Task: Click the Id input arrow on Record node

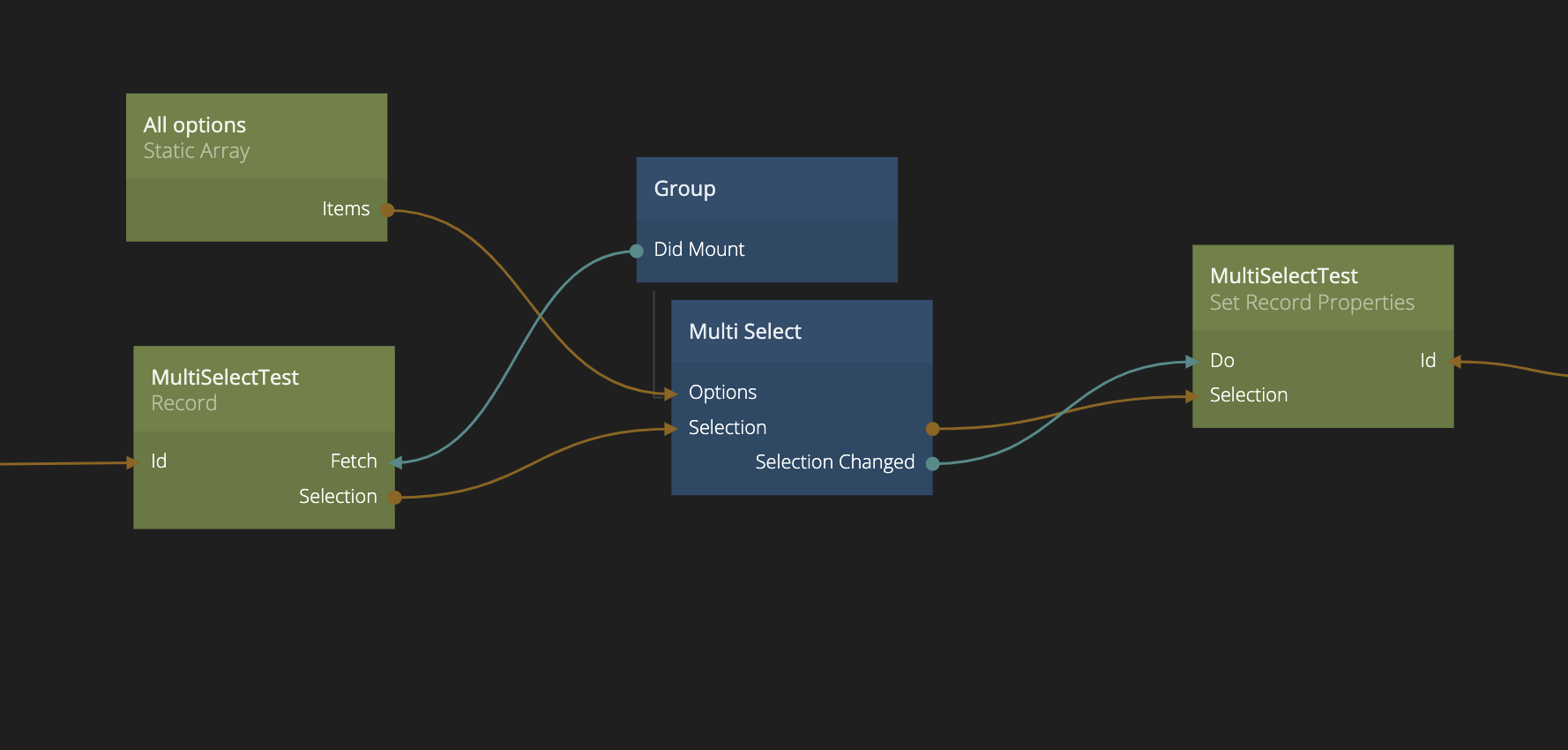Action: point(132,462)
